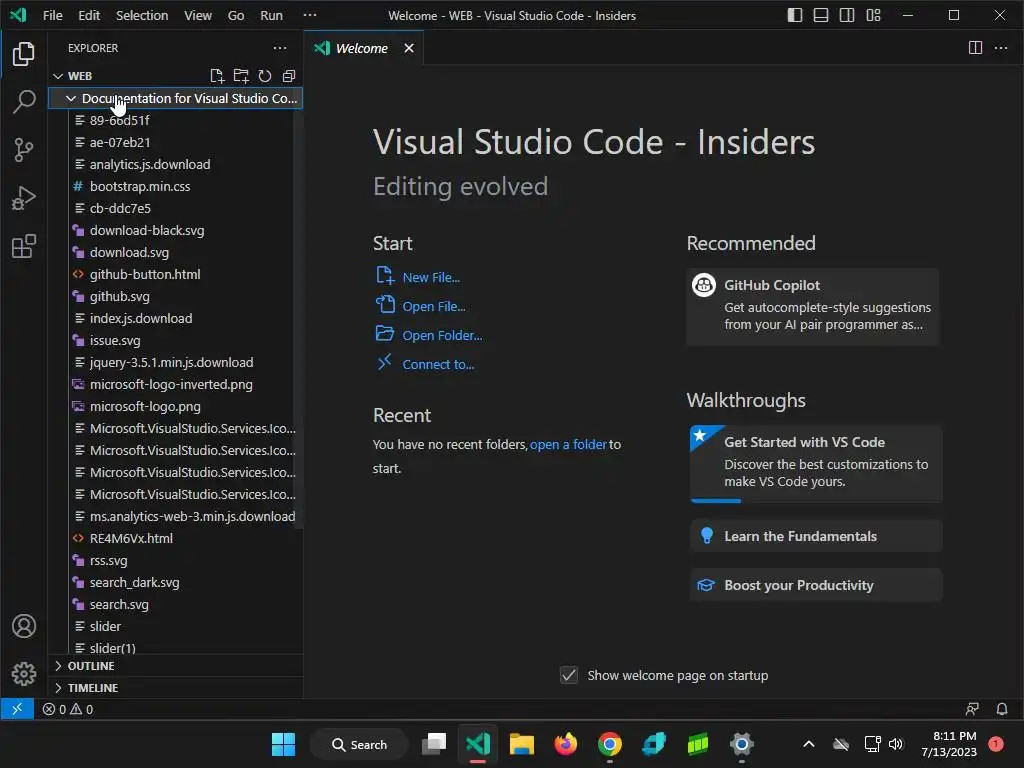Uncheck Show welcome page on startup
1024x768 pixels.
tap(569, 675)
